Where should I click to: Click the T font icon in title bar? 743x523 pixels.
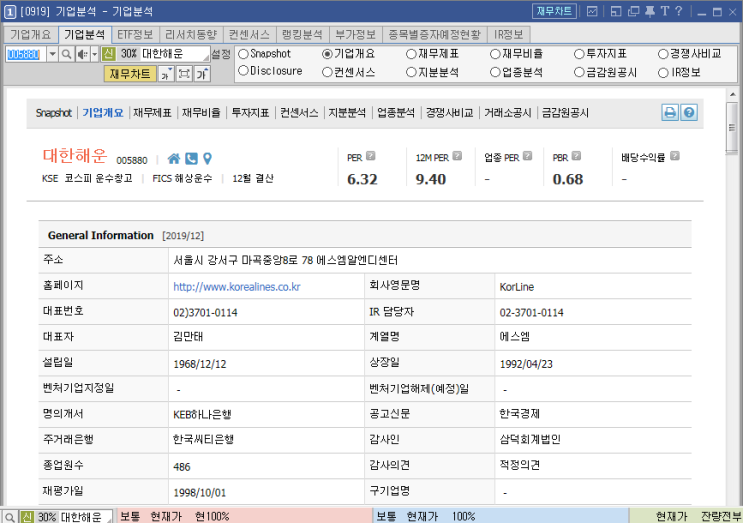point(665,11)
